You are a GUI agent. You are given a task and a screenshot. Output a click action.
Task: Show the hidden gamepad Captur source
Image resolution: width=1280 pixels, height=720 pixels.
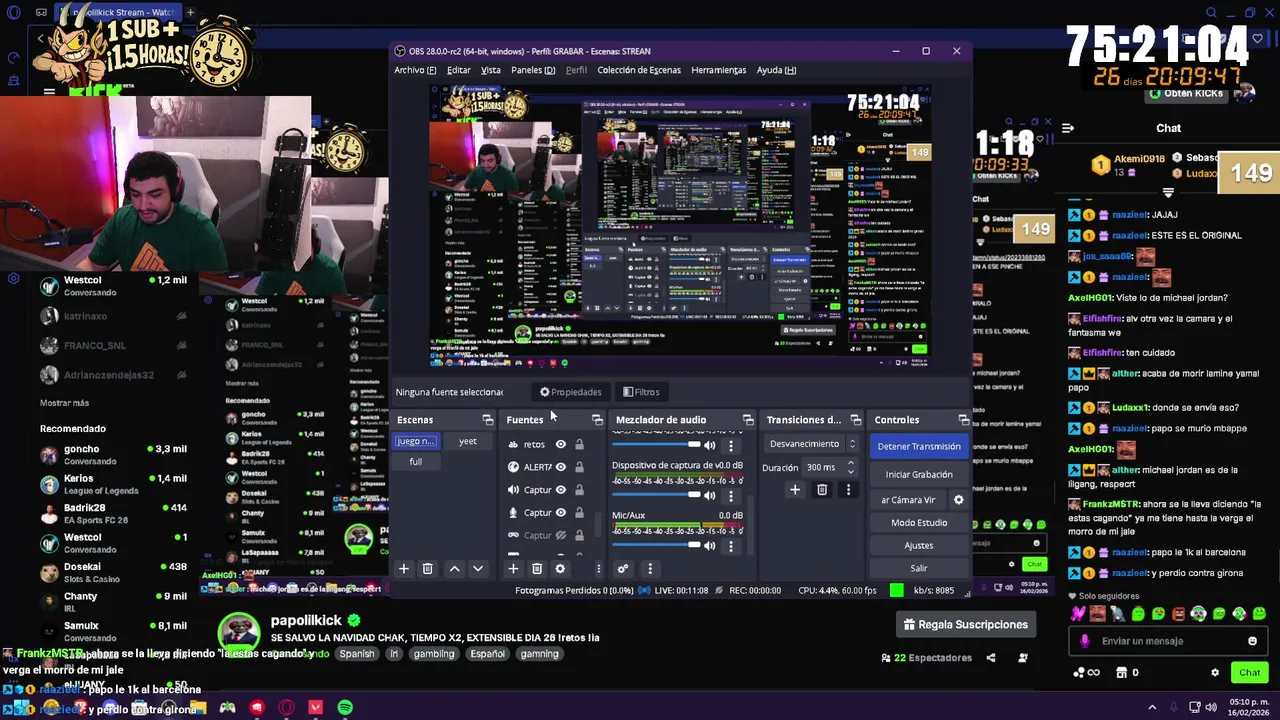(561, 536)
